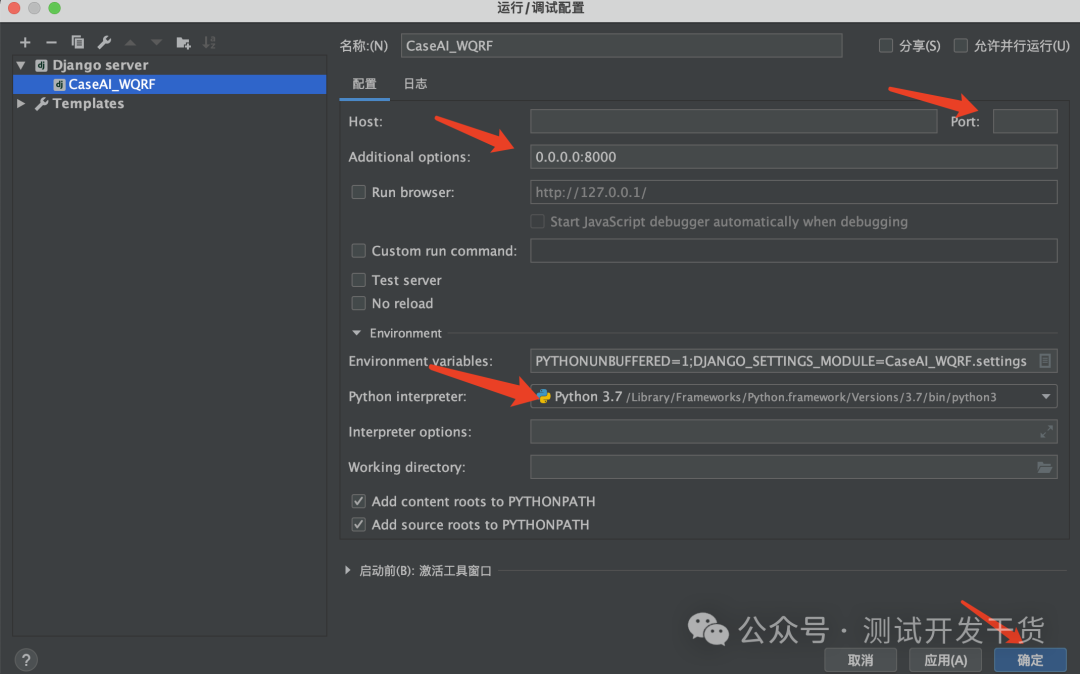Select the 配置 tab
The width and height of the screenshot is (1080, 674).
click(x=364, y=84)
